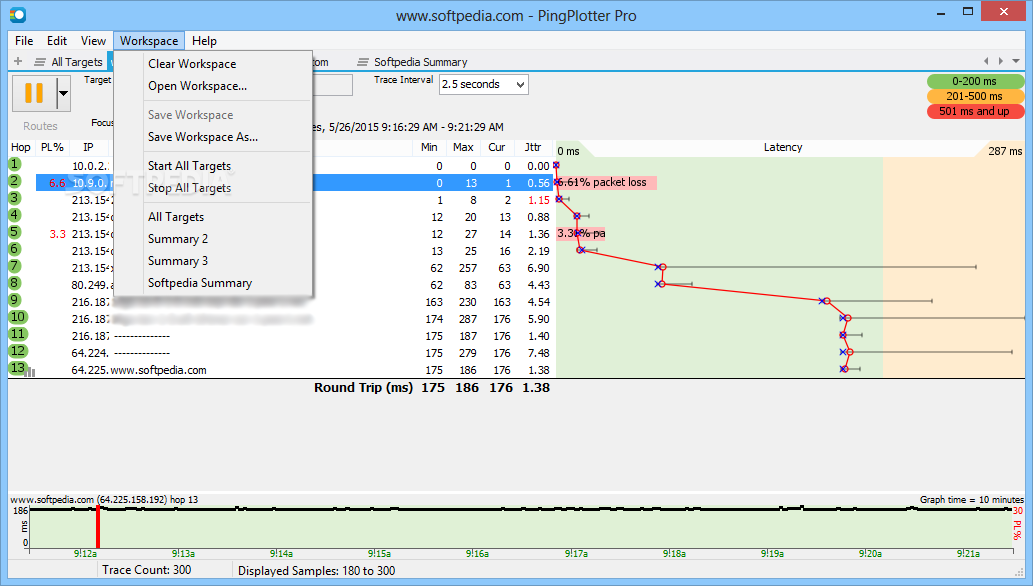Screen dimensions: 1033x586
Task: Select hop 7 green circle
Action: click(x=15, y=267)
